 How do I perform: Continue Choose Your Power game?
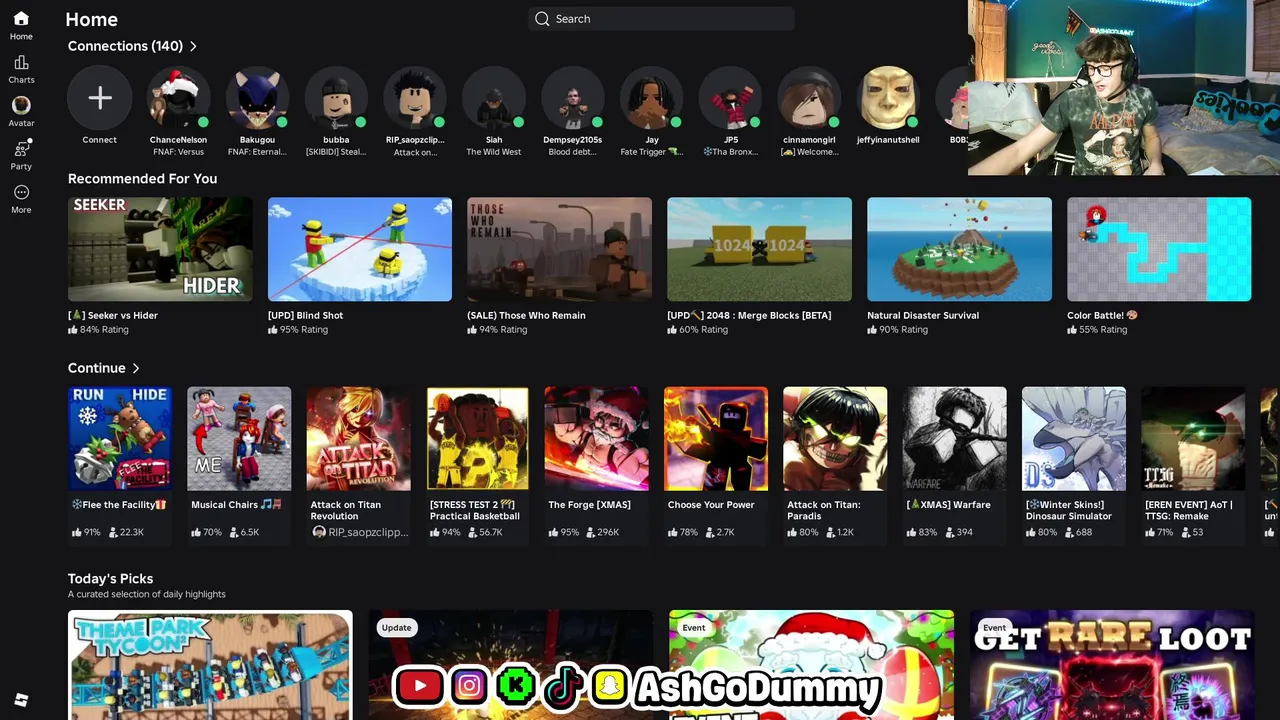click(x=716, y=439)
